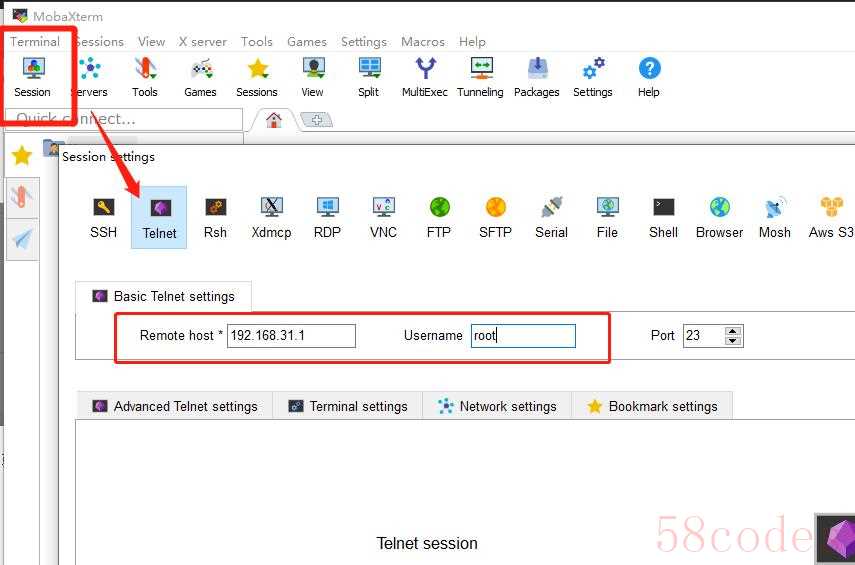The width and height of the screenshot is (855, 565).
Task: Select the RDP session type
Action: coord(327,218)
